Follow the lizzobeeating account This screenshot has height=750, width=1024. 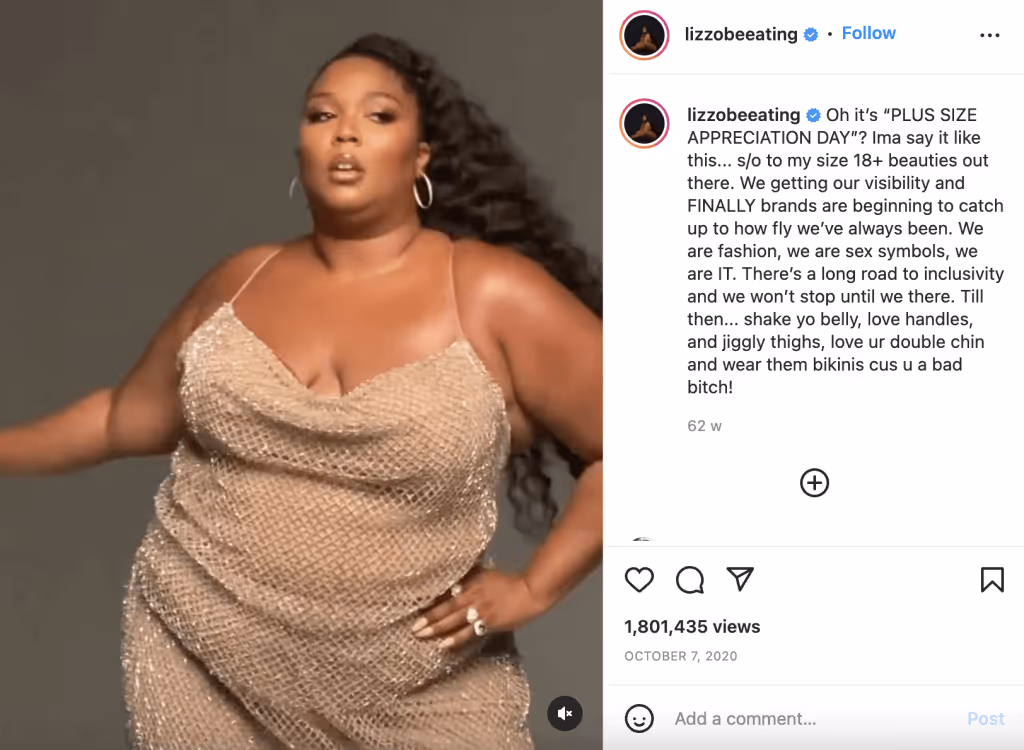[869, 33]
